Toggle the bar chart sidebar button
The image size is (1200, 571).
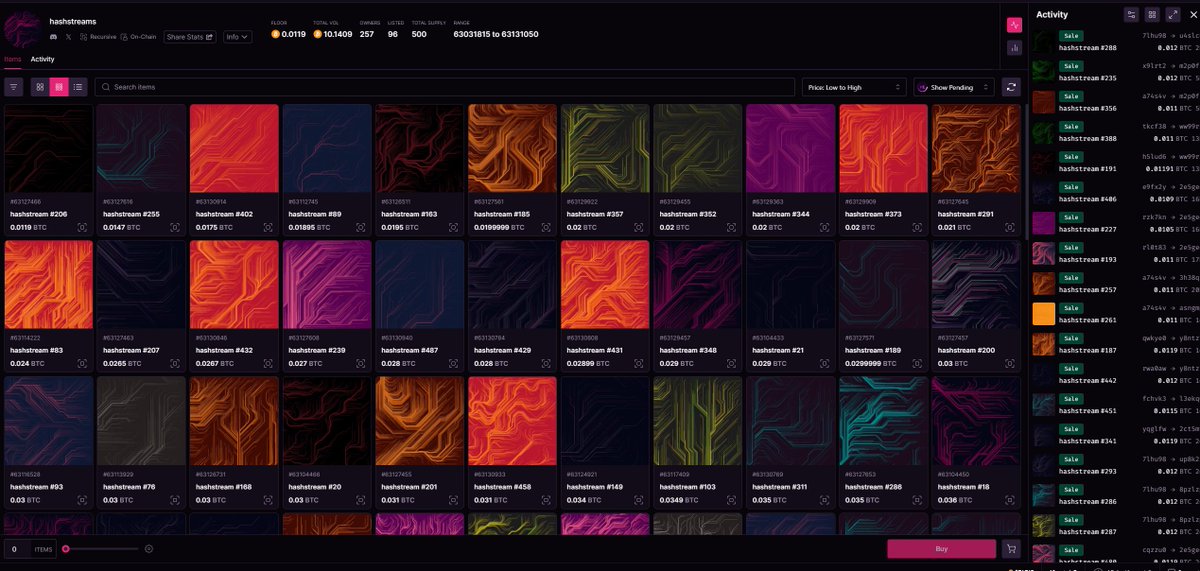click(1014, 47)
